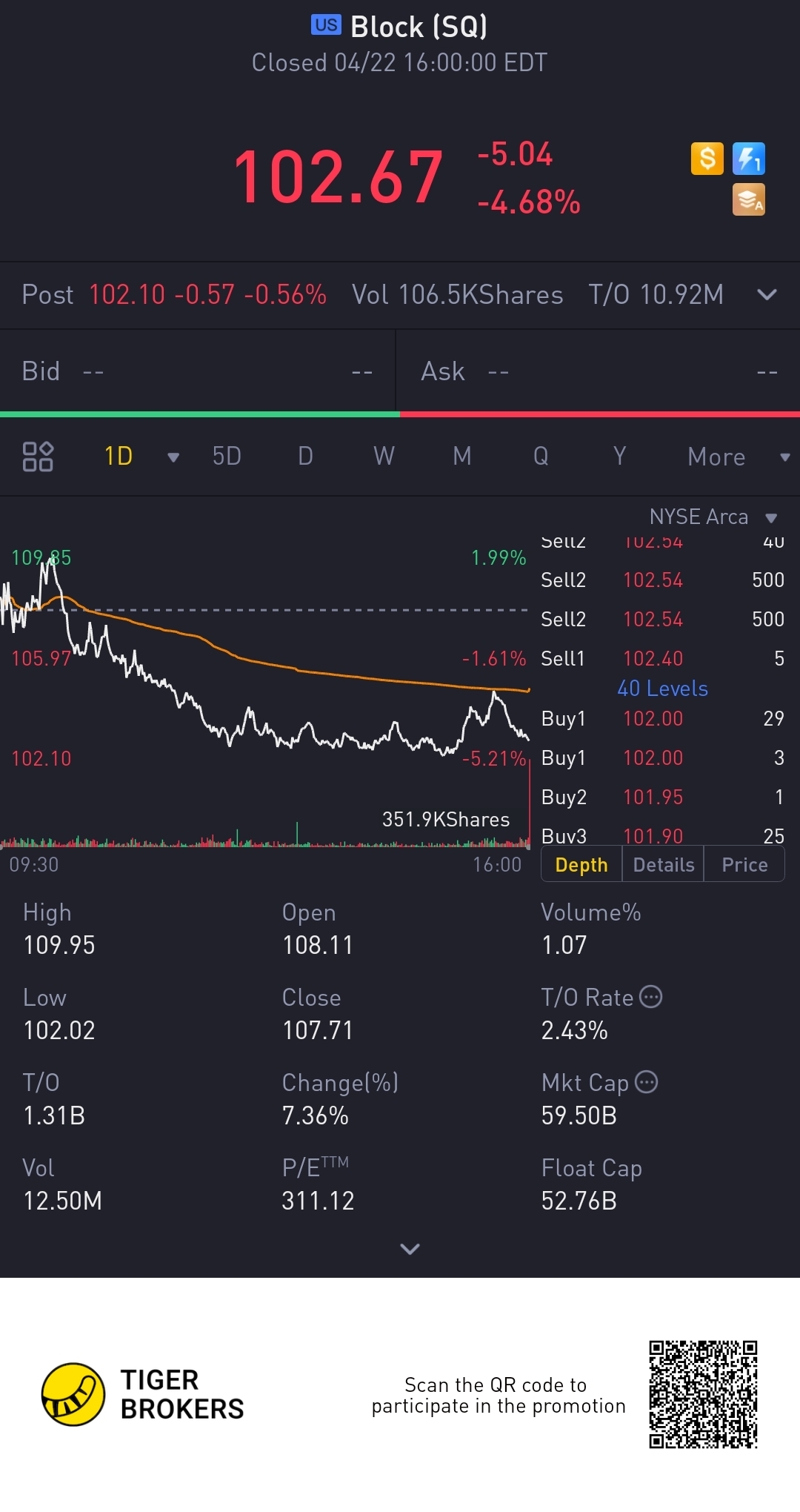
Task: Tap the promotion QR code
Action: [703, 1394]
